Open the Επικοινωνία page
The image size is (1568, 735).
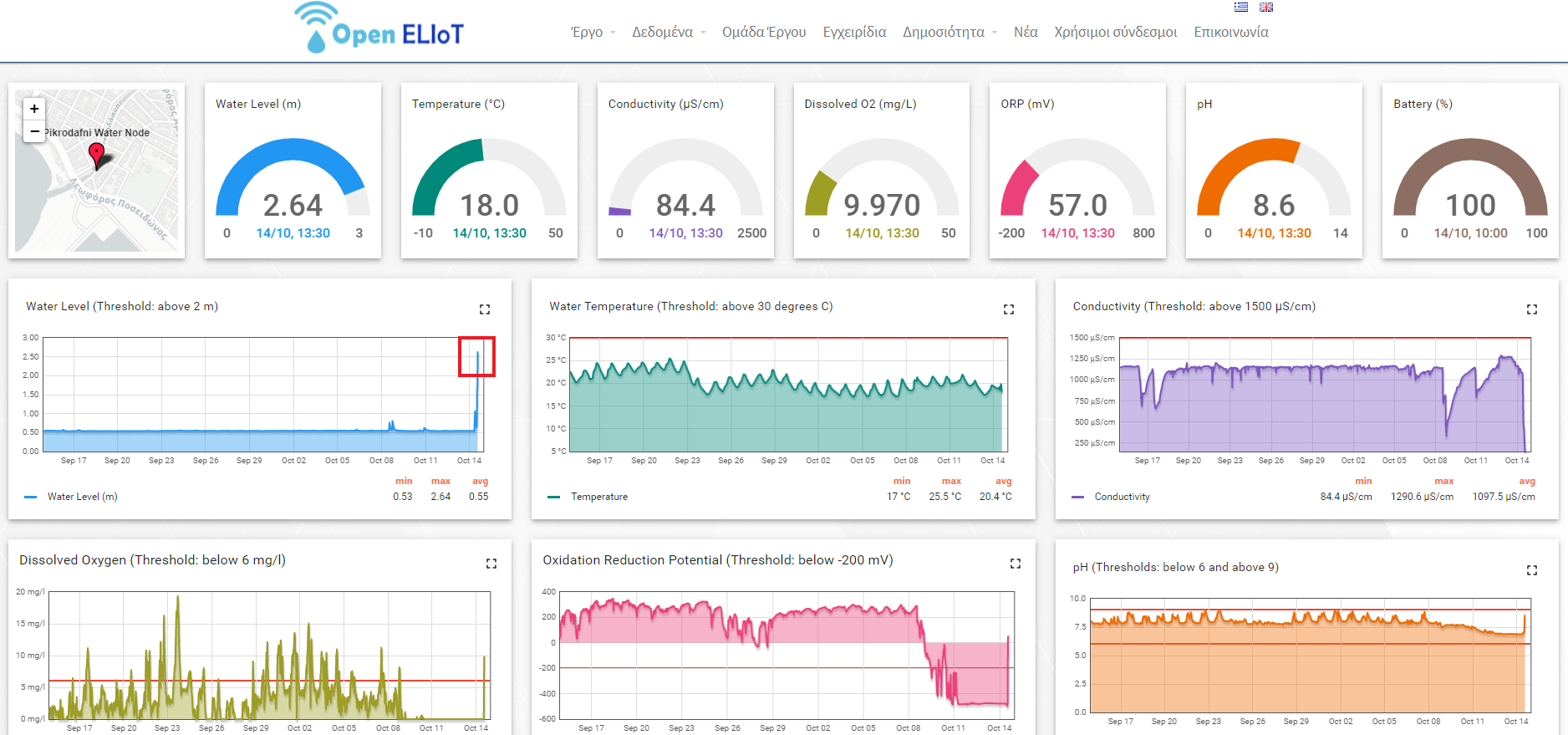(1230, 32)
